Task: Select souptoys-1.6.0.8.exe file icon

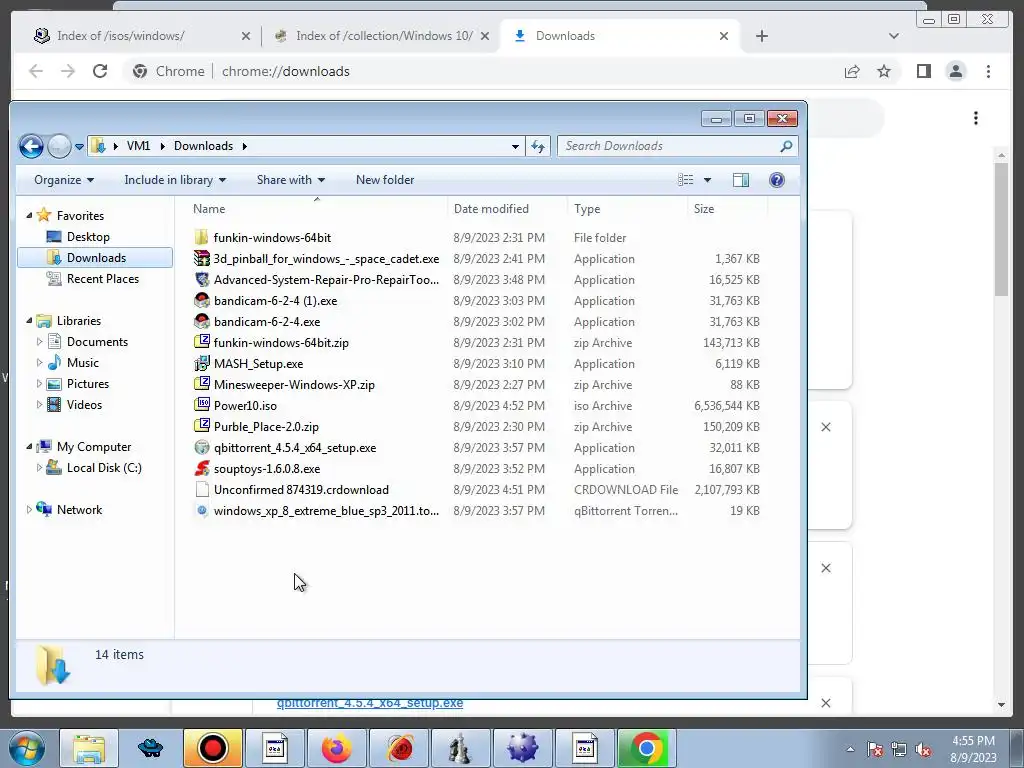Action: tap(202, 468)
